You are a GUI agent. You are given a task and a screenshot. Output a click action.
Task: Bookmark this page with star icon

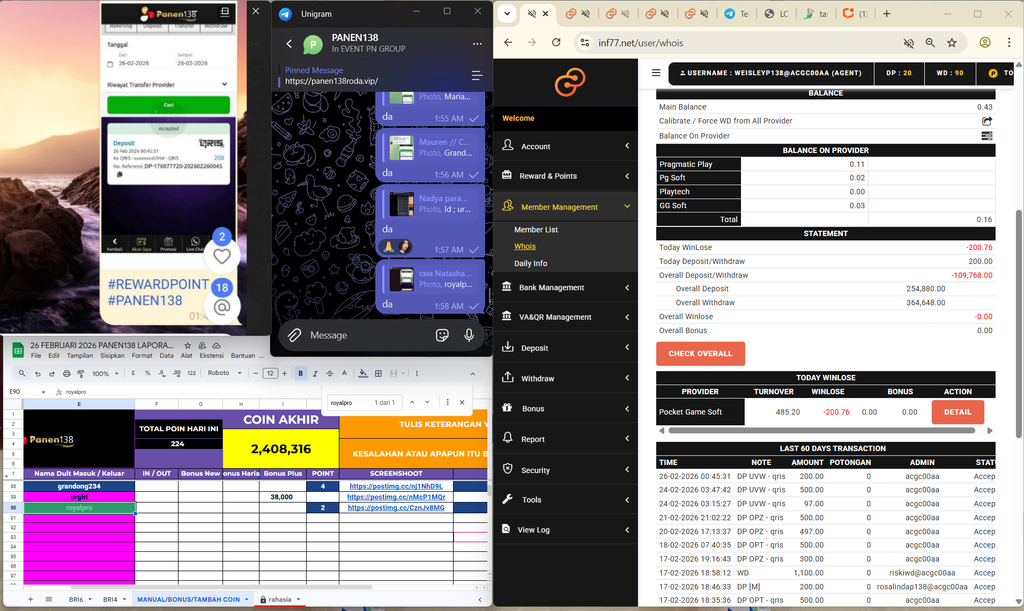[x=952, y=42]
